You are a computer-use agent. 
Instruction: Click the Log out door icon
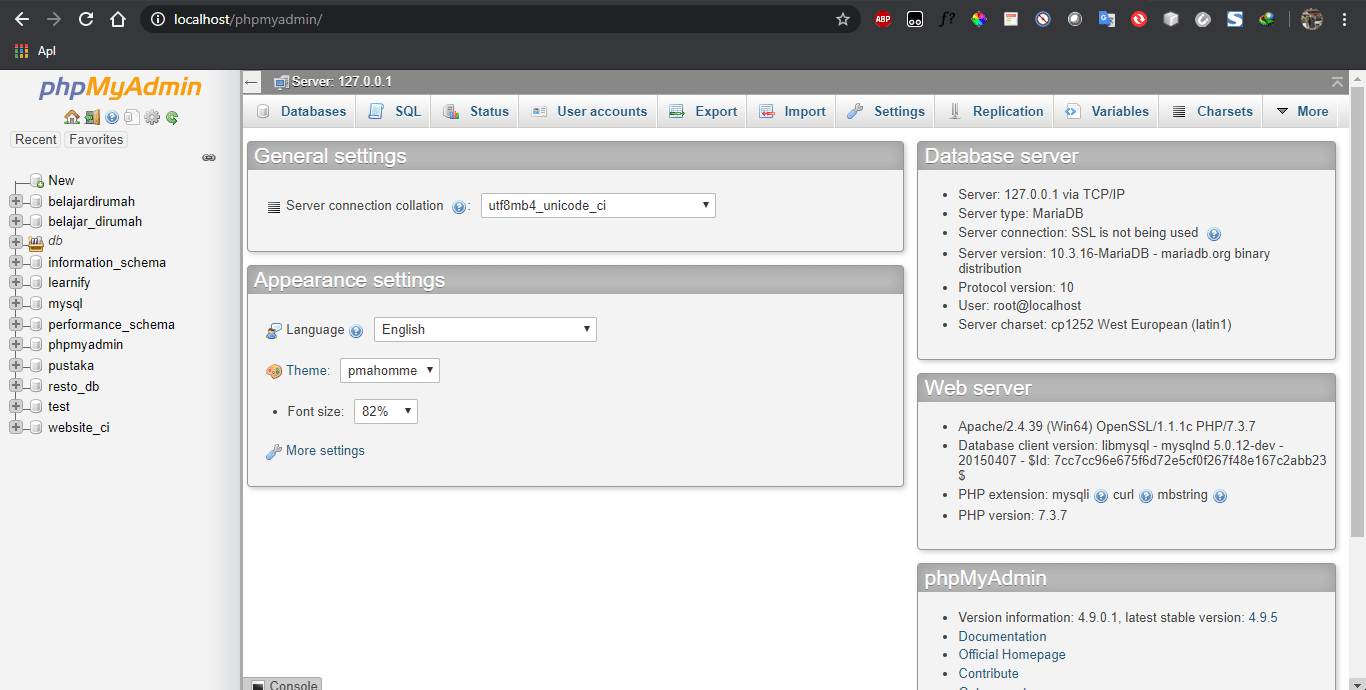(x=92, y=117)
